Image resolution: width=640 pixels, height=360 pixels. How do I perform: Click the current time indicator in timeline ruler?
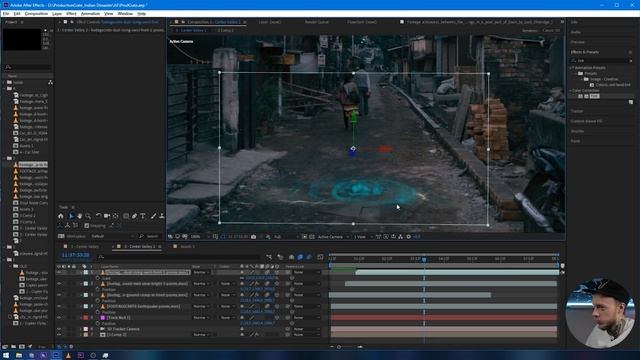click(x=424, y=259)
